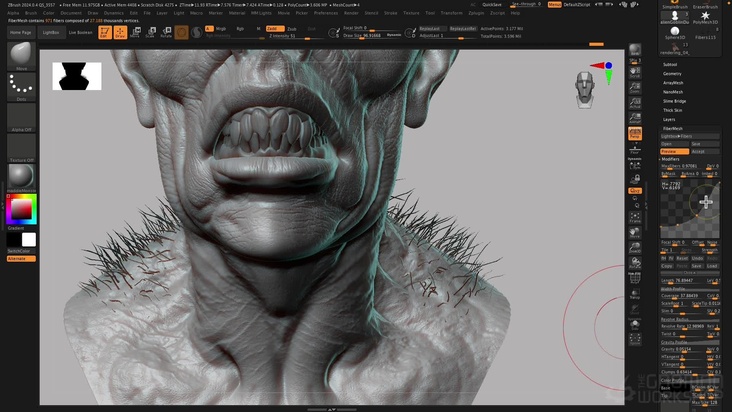Click the Xpose icon on right shelf
Viewport: 732px width, 412px height.
click(635, 339)
